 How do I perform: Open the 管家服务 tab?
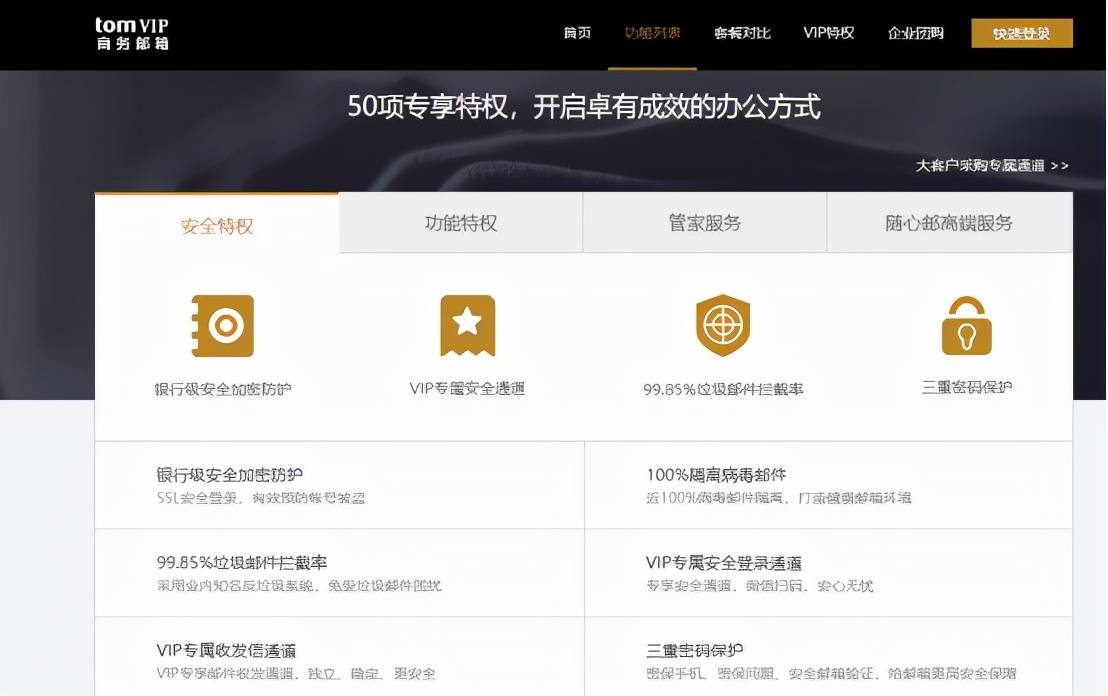(x=704, y=222)
